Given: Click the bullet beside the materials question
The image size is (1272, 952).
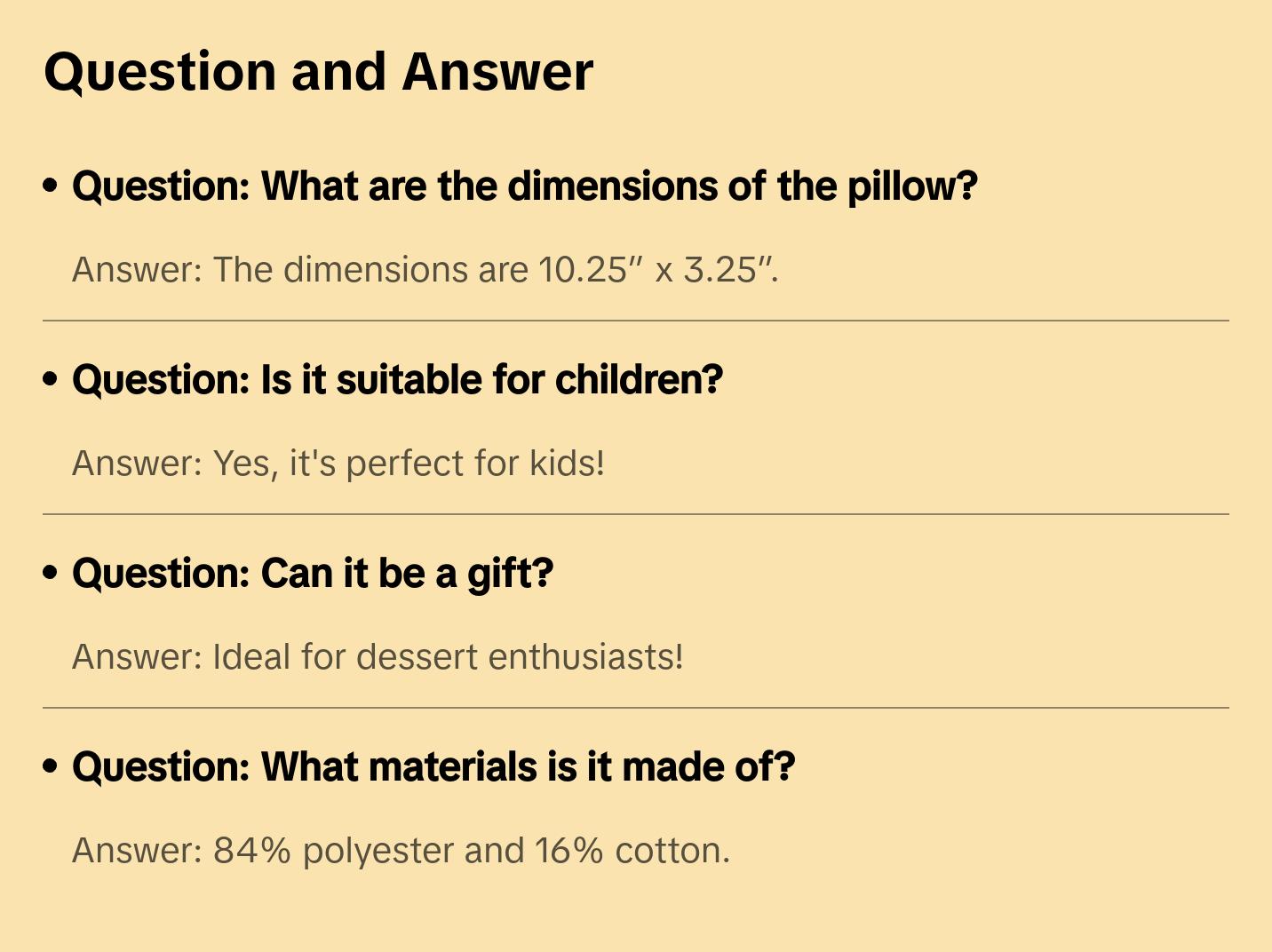Looking at the screenshot, I should [51, 767].
